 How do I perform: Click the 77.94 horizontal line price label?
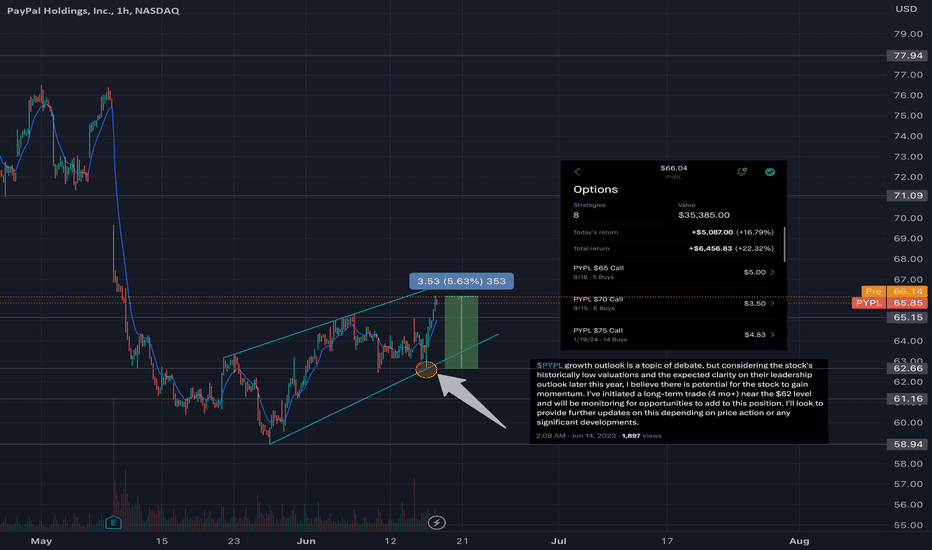[907, 55]
